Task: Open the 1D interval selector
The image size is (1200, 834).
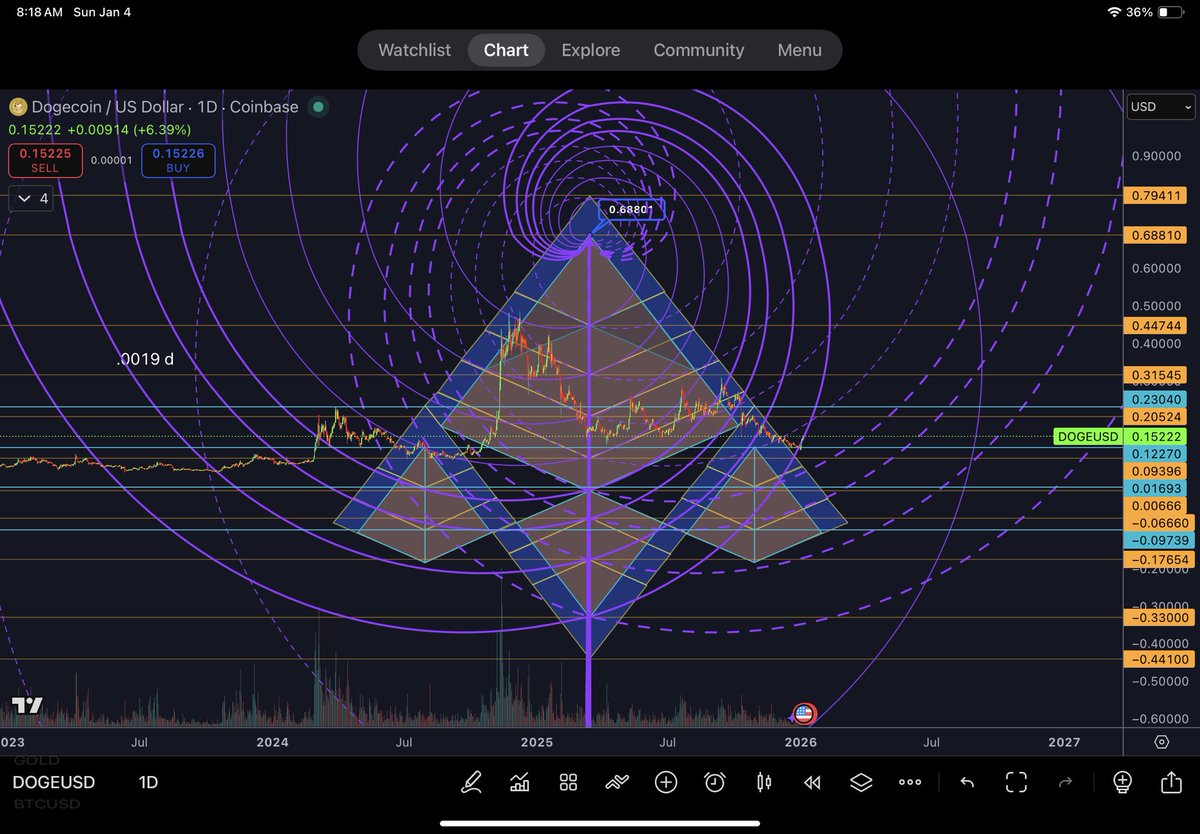Action: 148,782
